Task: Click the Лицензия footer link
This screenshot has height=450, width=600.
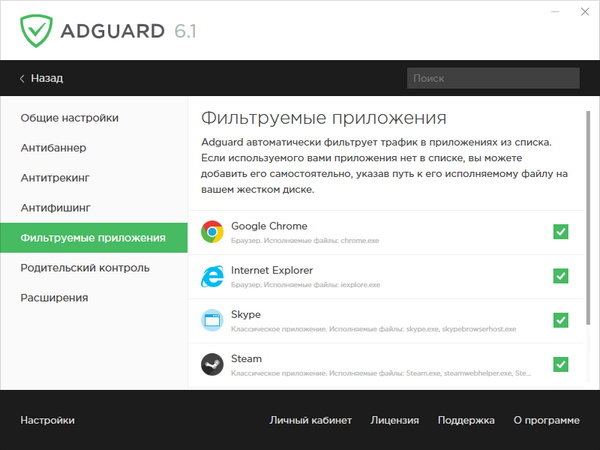Action: [394, 420]
